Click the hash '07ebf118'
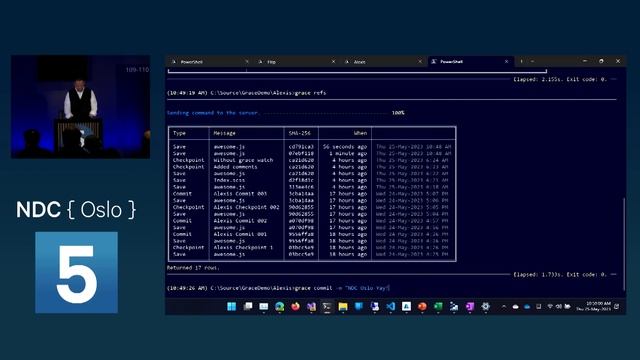 point(301,153)
